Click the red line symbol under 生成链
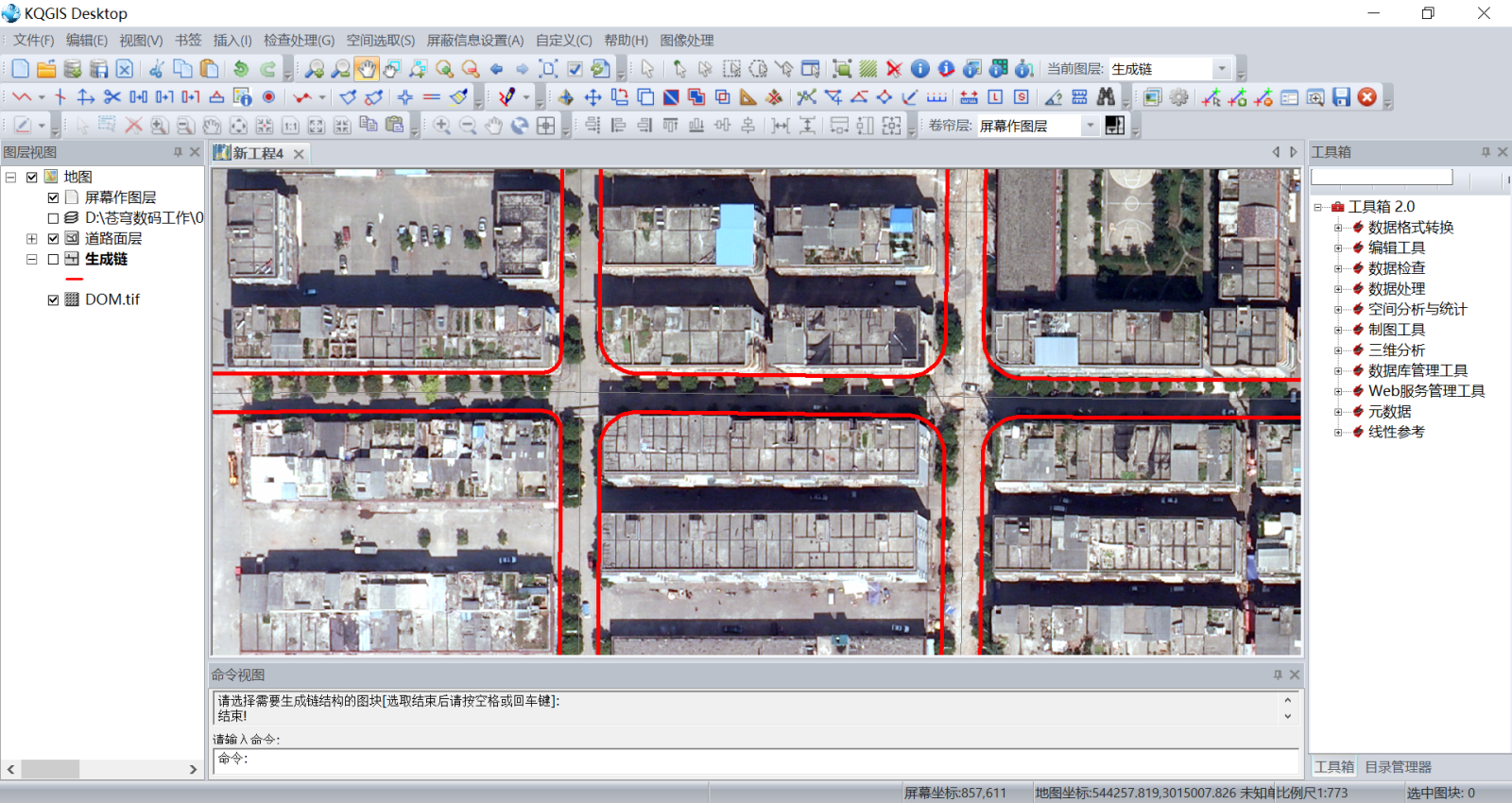This screenshot has width=1512, height=803. pyautogui.click(x=75, y=280)
